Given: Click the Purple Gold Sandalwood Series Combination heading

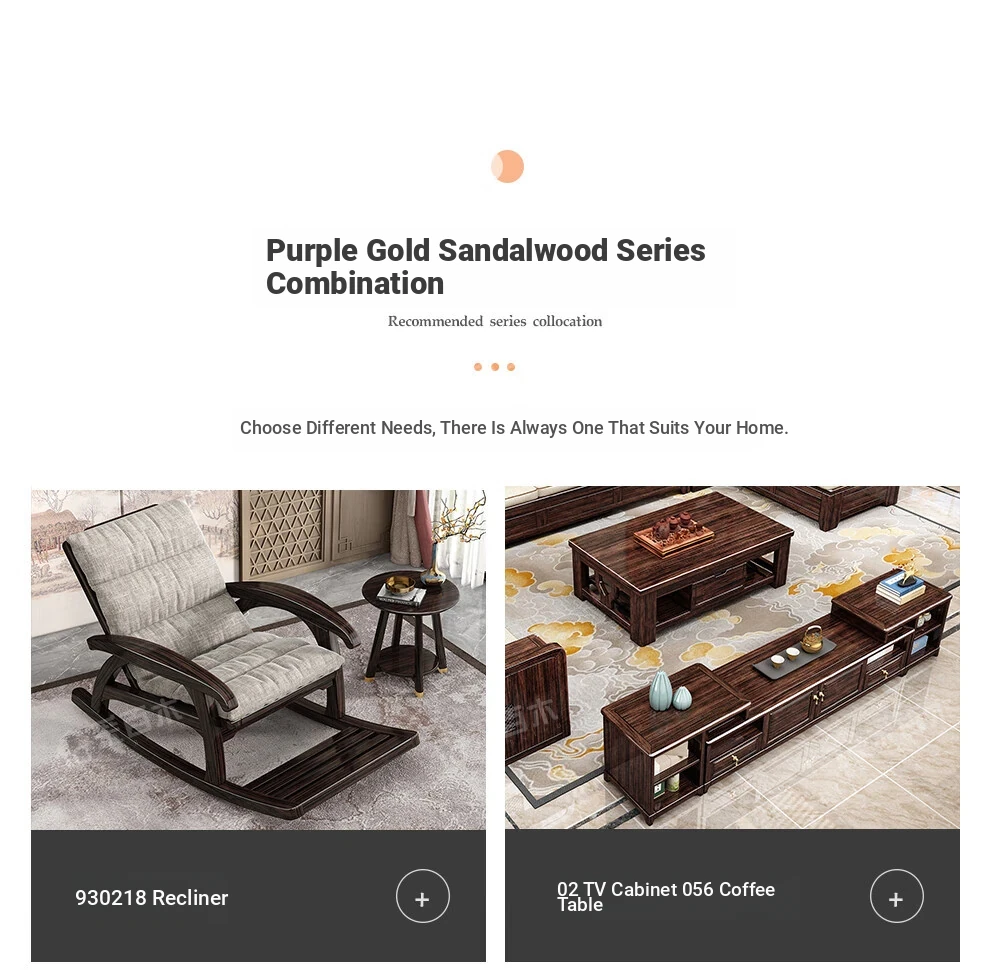Looking at the screenshot, I should [486, 266].
